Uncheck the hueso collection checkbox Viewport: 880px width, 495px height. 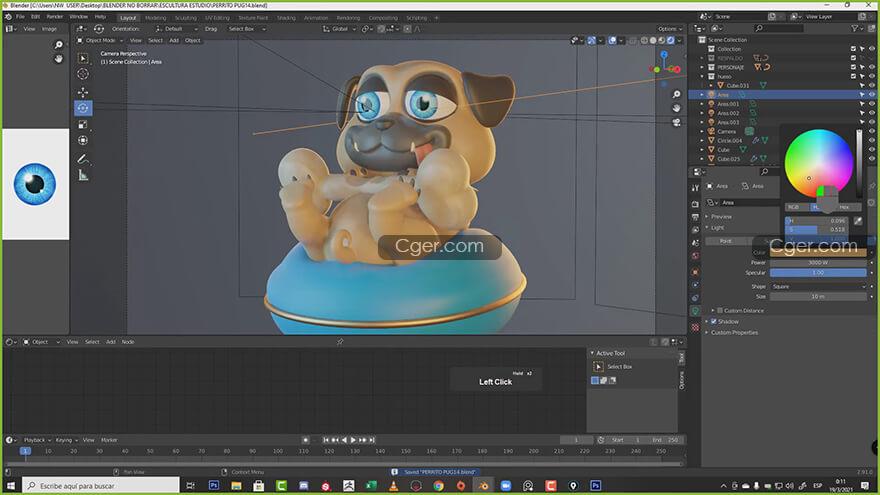(853, 76)
